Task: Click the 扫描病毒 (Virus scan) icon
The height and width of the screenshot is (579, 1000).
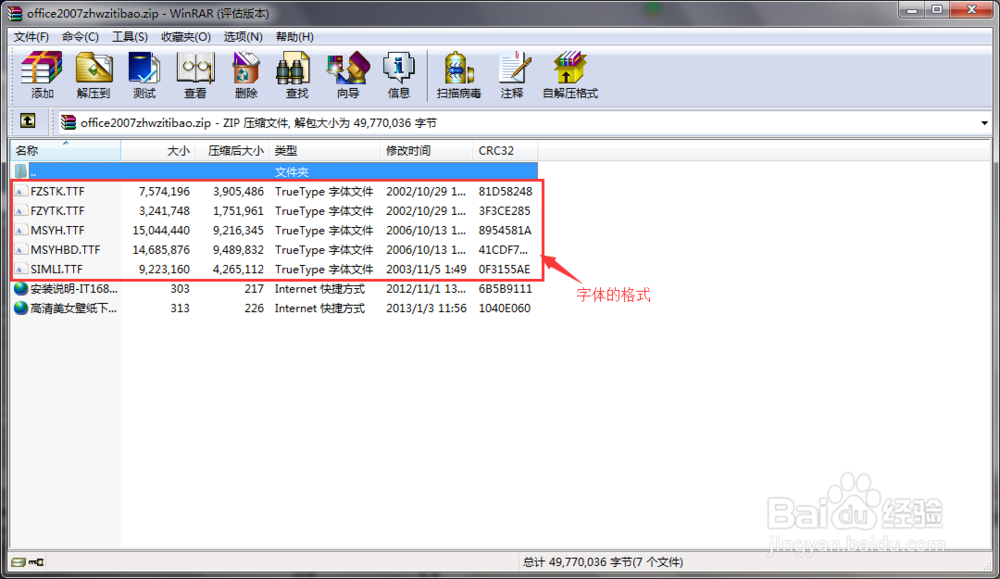Action: click(459, 68)
